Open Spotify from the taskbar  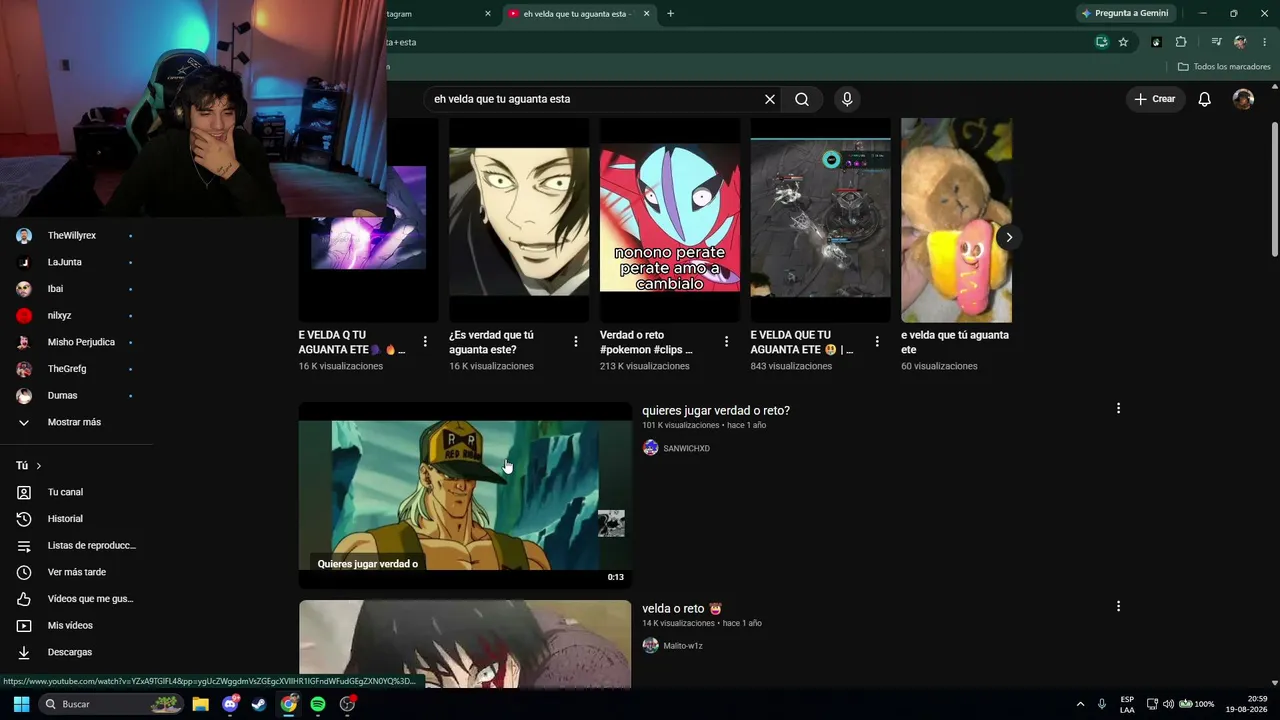click(x=318, y=704)
